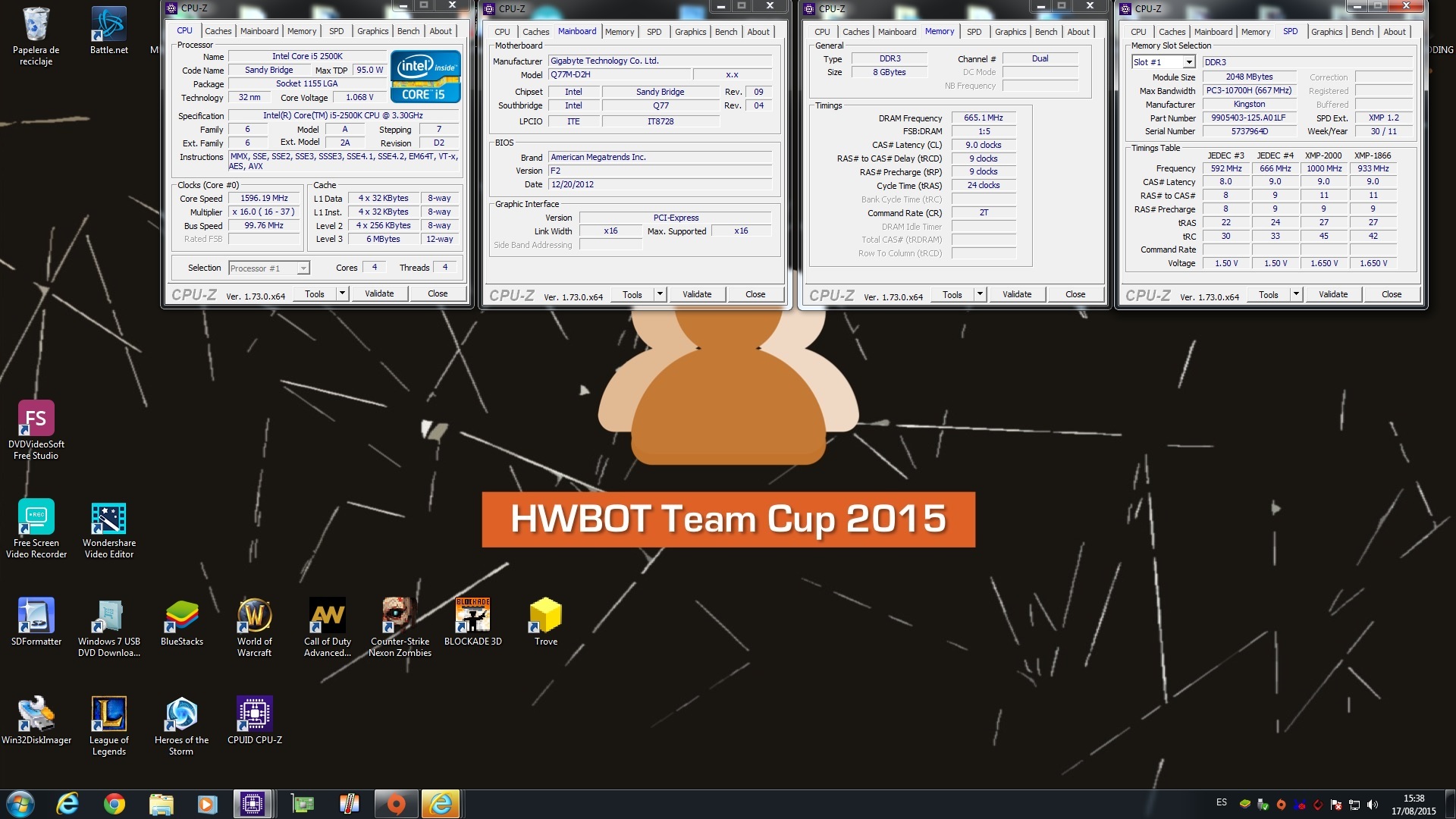Open Heroes of the Storm icon

tap(181, 726)
